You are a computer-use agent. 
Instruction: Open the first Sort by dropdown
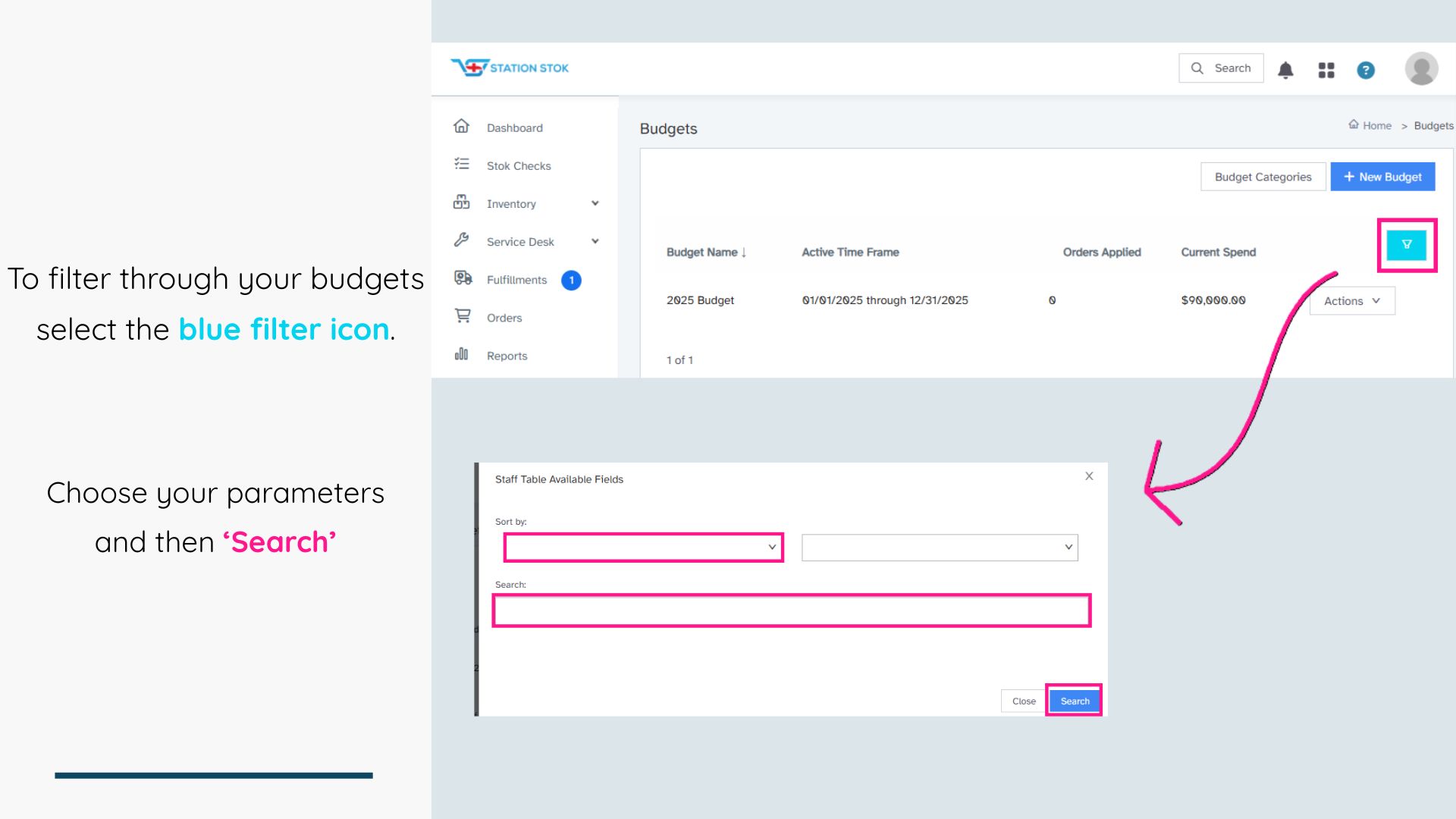coord(643,548)
